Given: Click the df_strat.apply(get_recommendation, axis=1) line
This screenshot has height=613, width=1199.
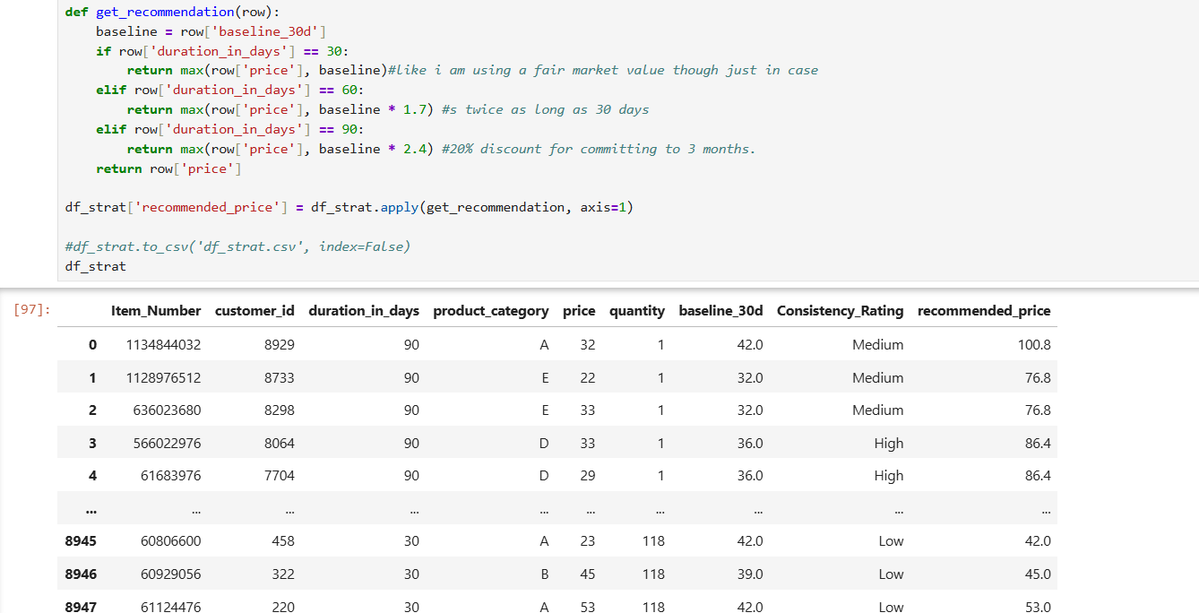Looking at the screenshot, I should (x=349, y=208).
